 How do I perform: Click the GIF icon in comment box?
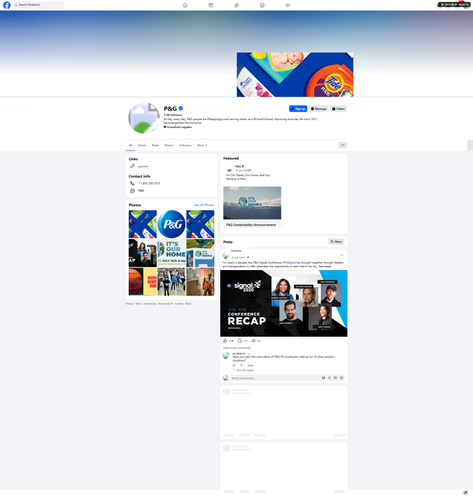click(x=335, y=378)
